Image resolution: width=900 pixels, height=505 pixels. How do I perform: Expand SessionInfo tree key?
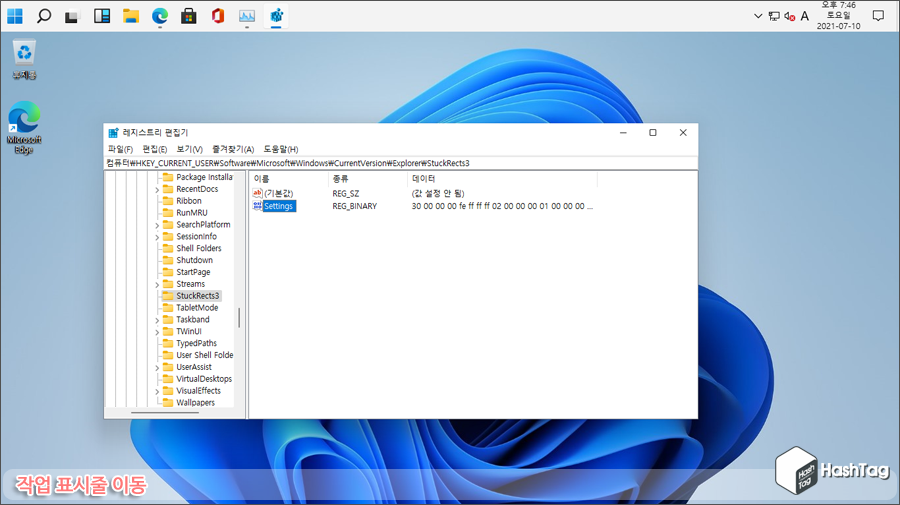click(x=157, y=237)
